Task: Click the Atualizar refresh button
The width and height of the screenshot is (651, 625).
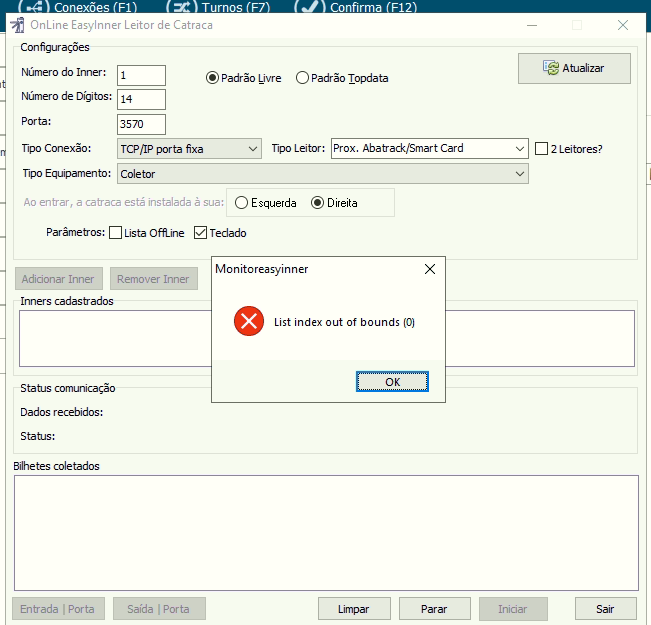Action: pyautogui.click(x=574, y=68)
